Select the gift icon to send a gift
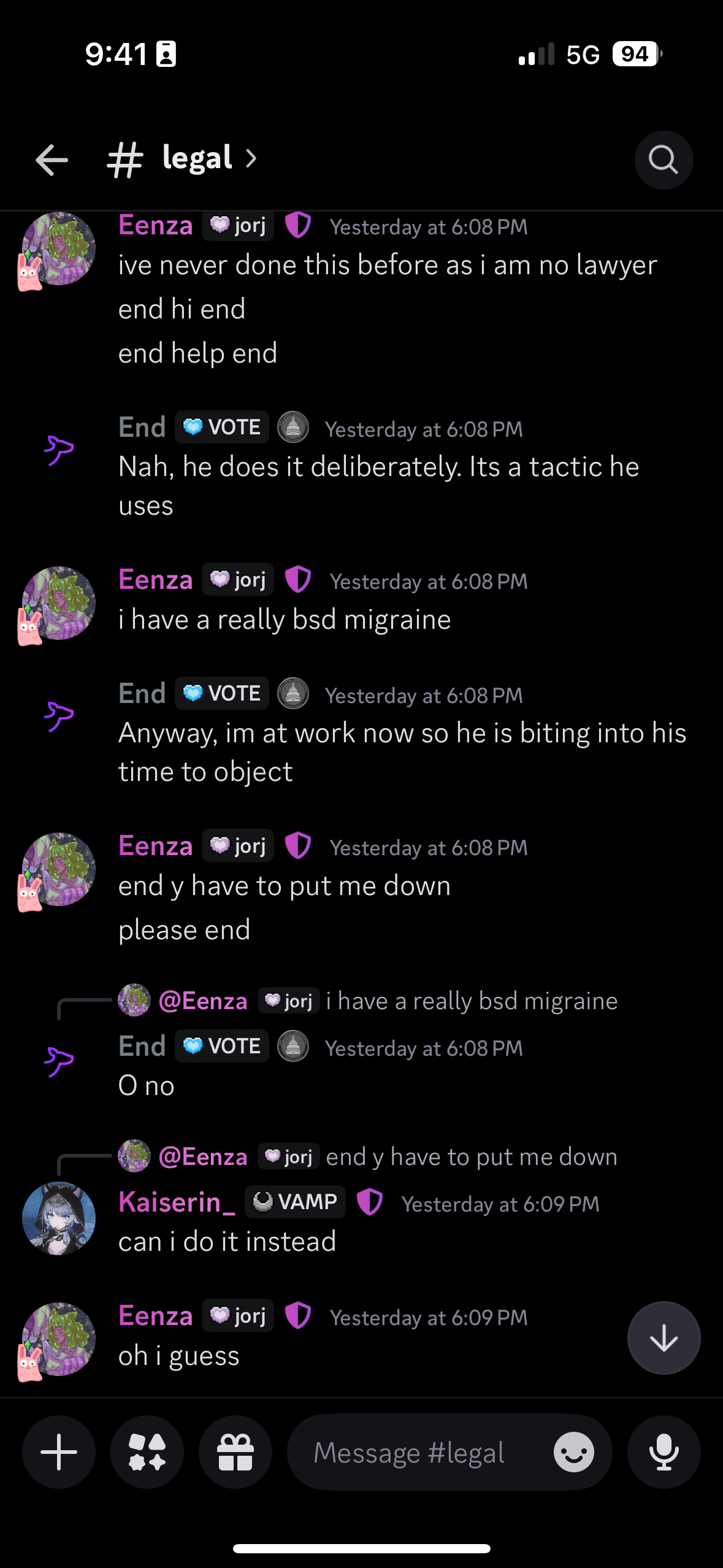The image size is (723, 1568). click(235, 1451)
